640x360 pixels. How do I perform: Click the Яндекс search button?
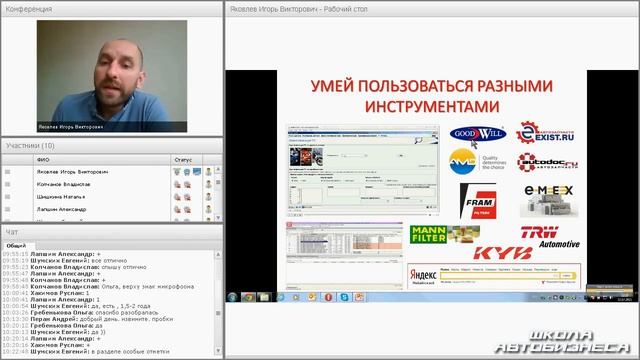(567, 276)
